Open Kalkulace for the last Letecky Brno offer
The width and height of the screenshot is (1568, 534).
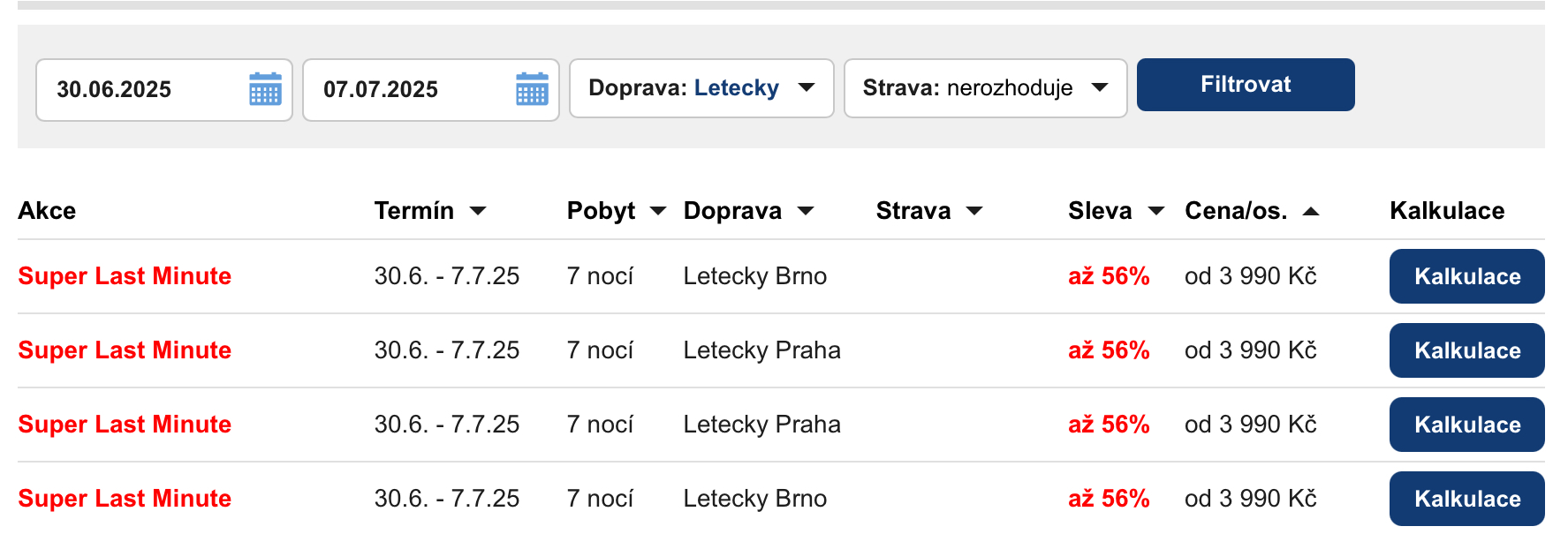1466,499
